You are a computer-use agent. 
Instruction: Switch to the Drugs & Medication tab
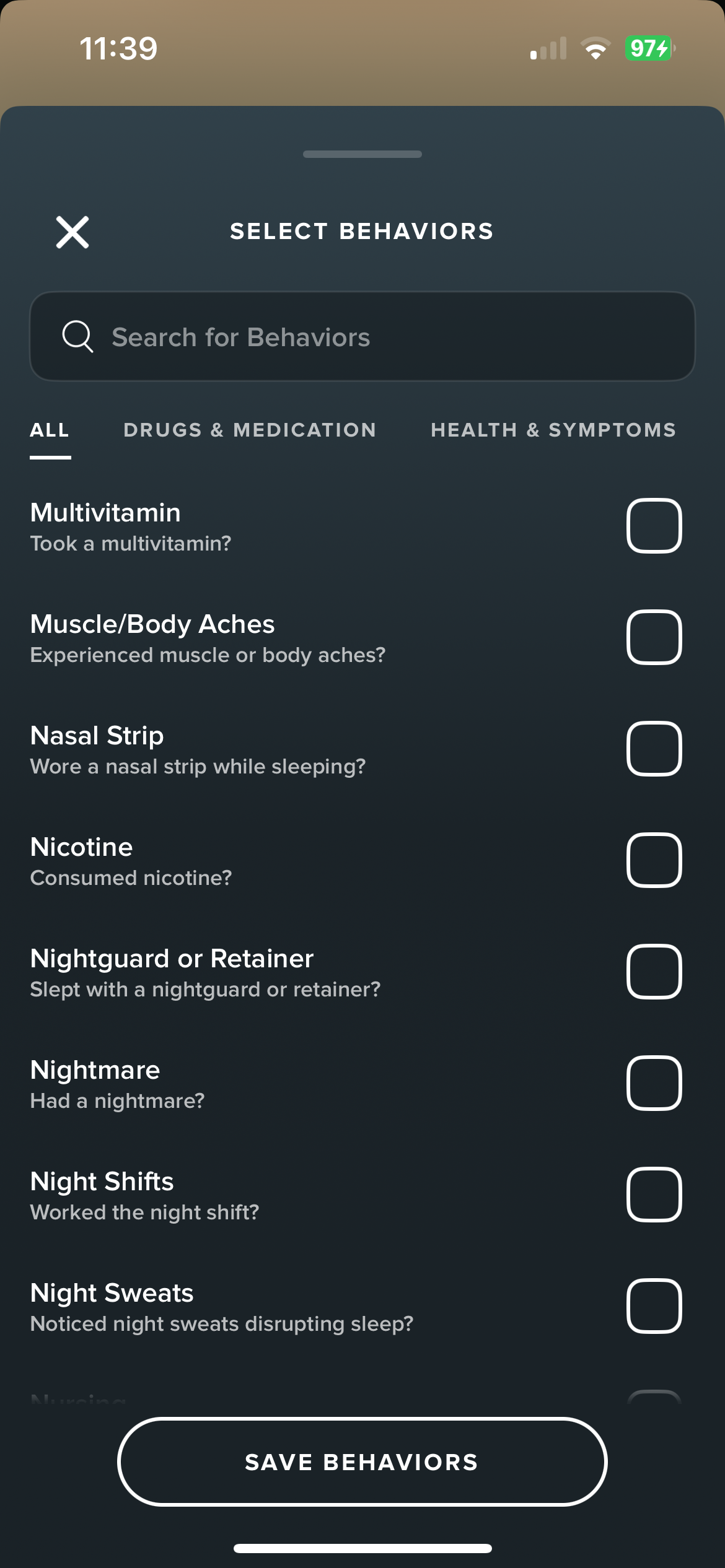250,430
